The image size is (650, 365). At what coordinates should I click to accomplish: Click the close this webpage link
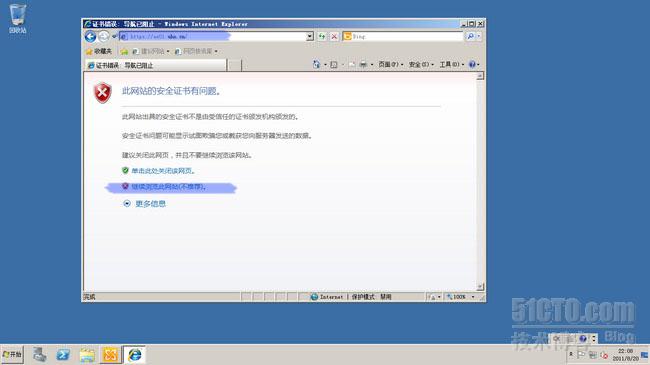pos(162,170)
